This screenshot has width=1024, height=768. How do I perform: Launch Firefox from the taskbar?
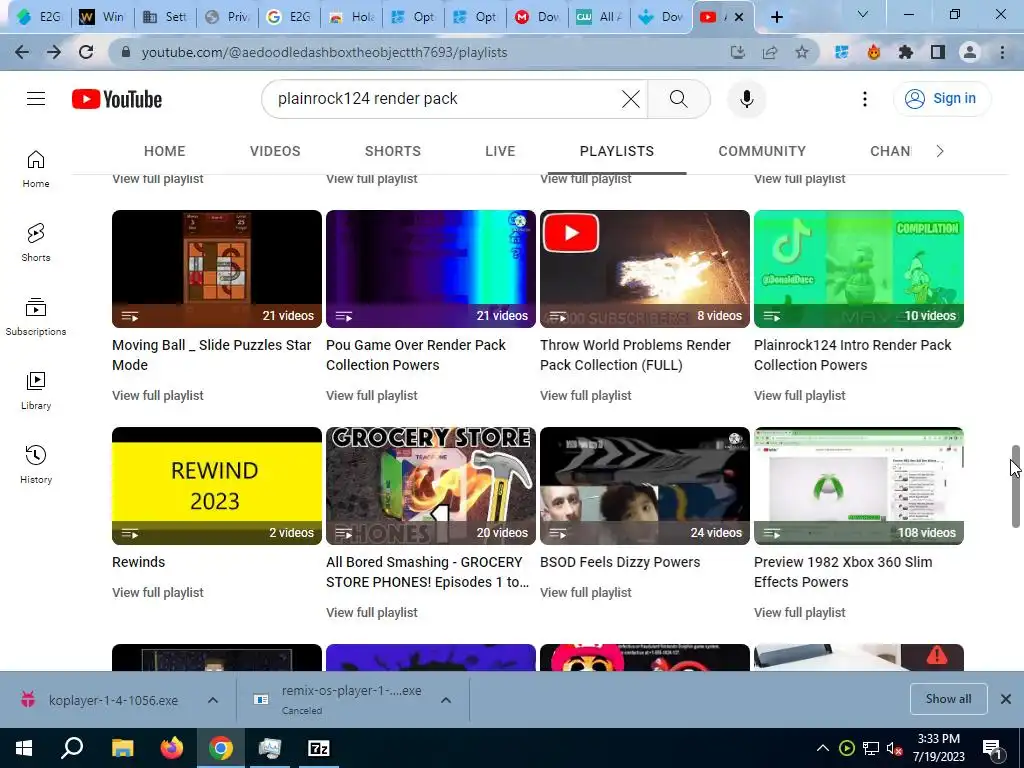coord(172,748)
